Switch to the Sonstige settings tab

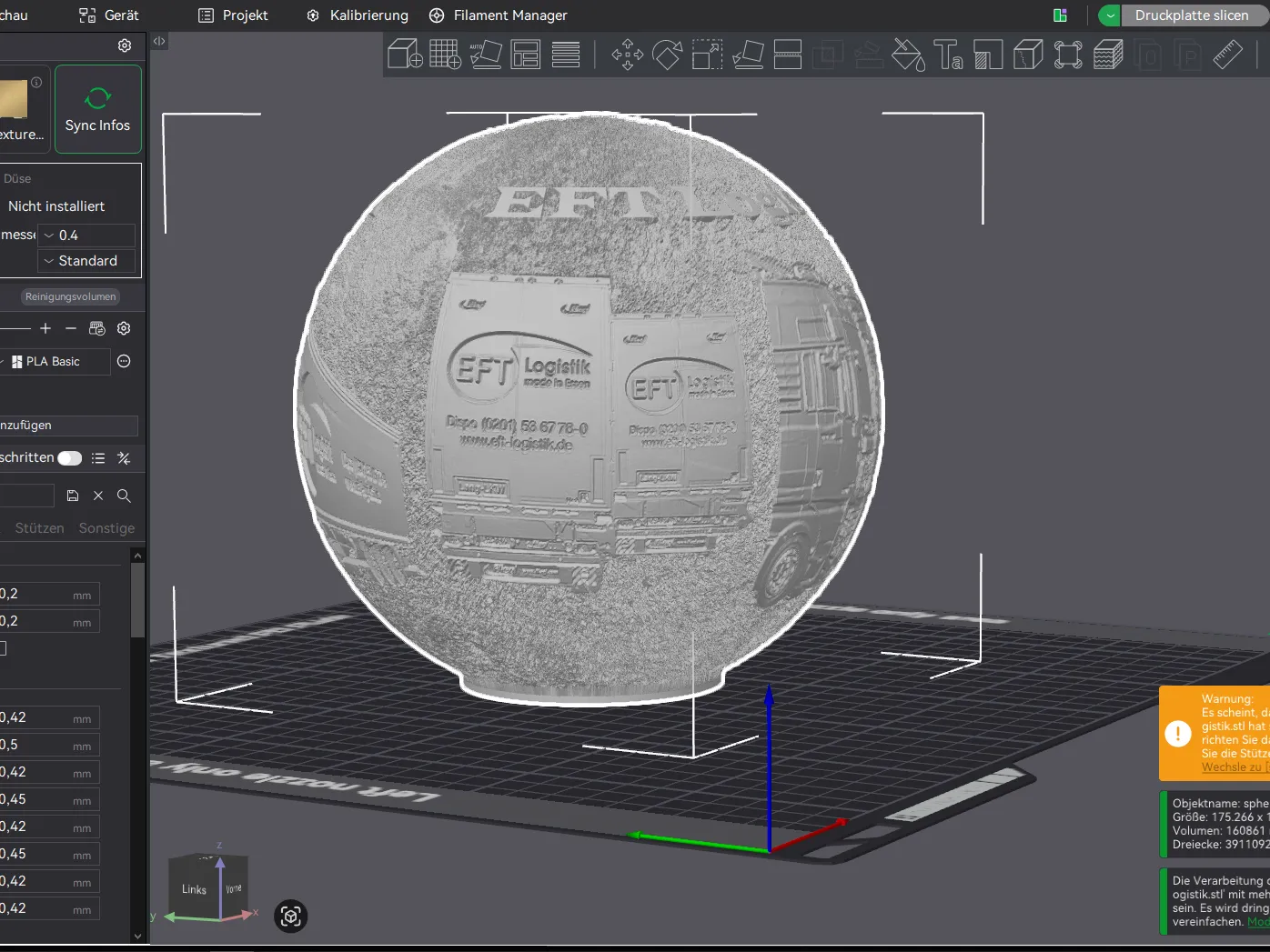click(106, 528)
